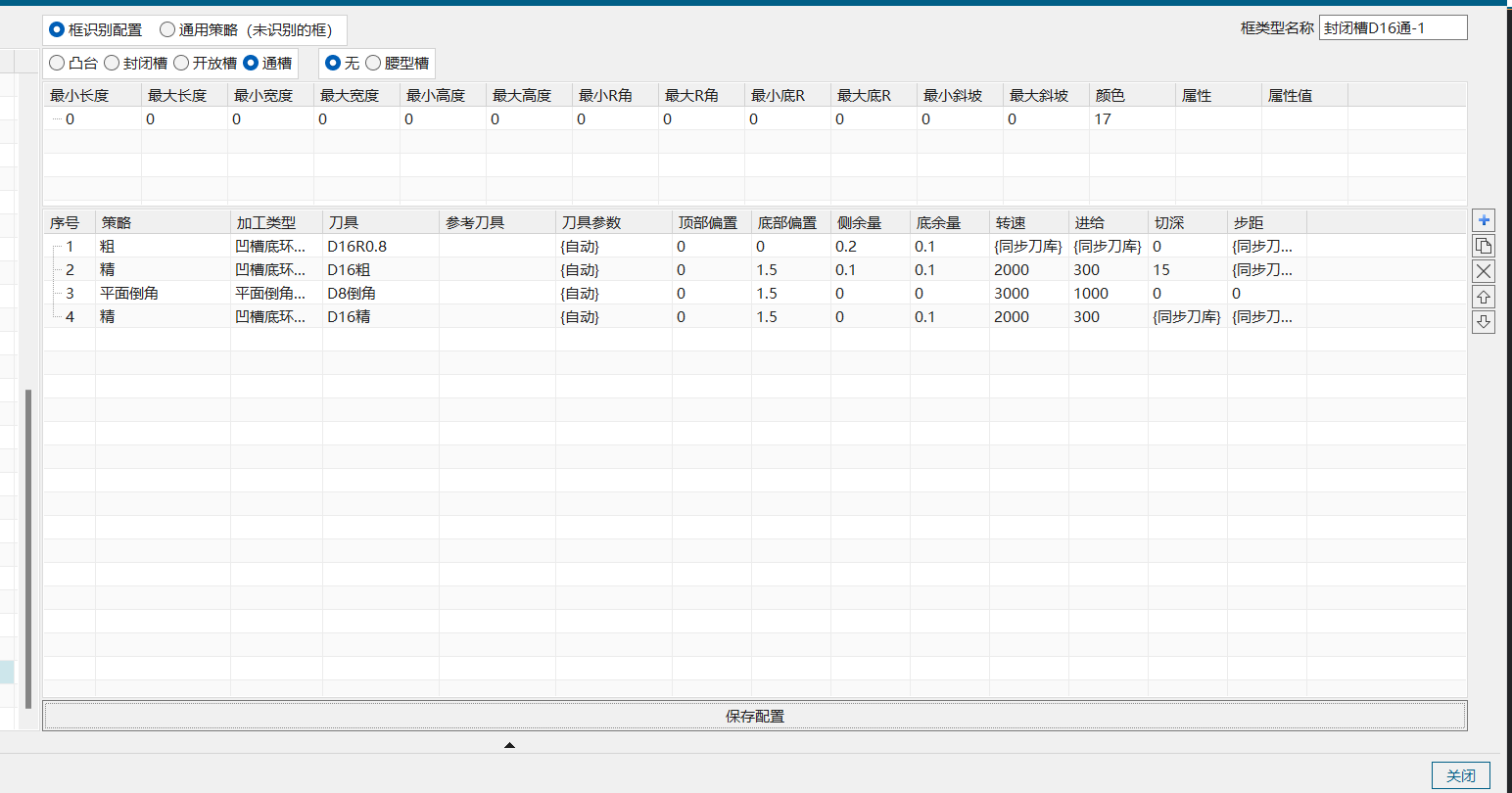
Task: Add a new strategy row with plus icon
Action: point(1484,220)
